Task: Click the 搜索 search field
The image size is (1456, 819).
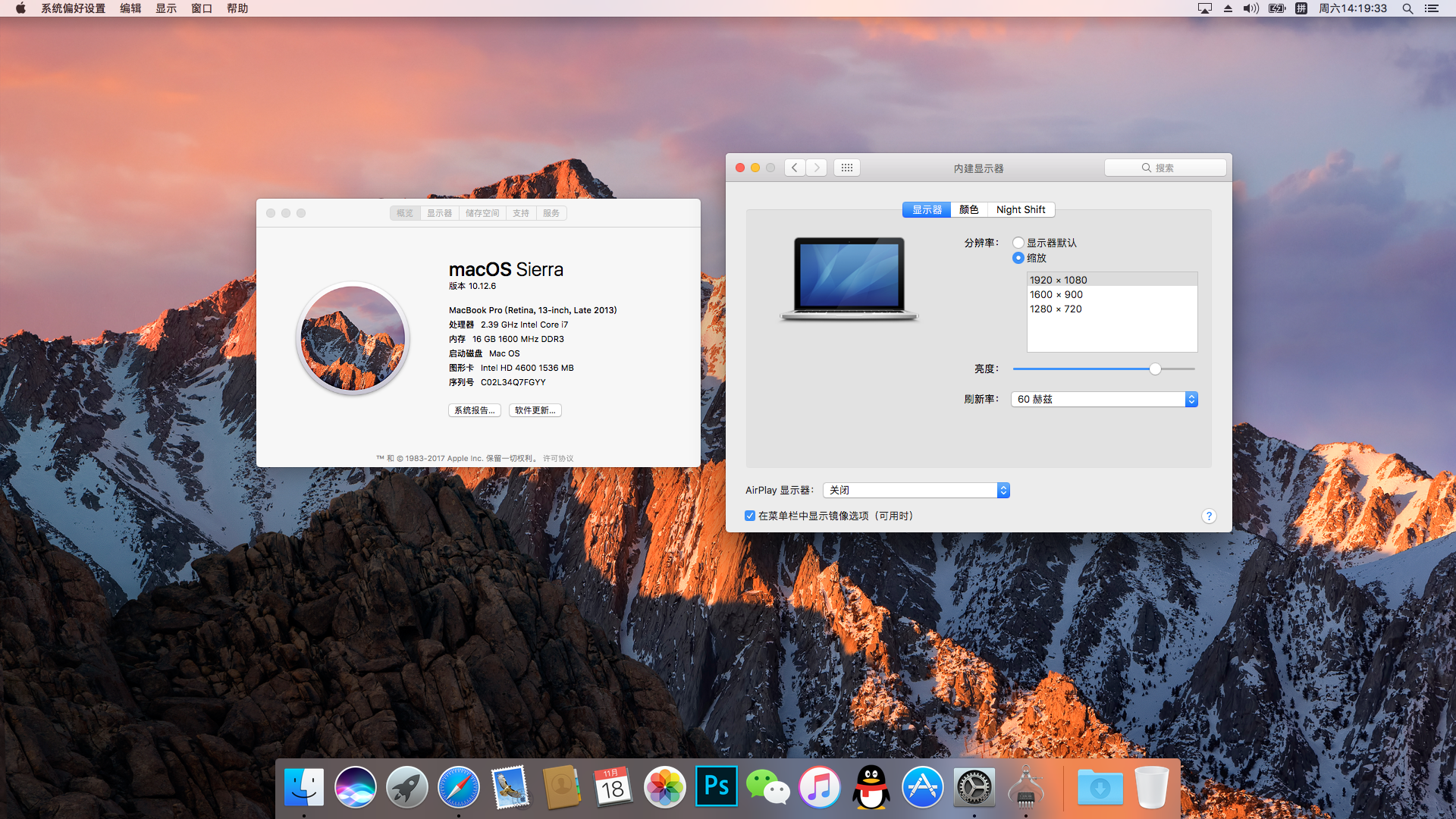Action: click(x=1165, y=168)
